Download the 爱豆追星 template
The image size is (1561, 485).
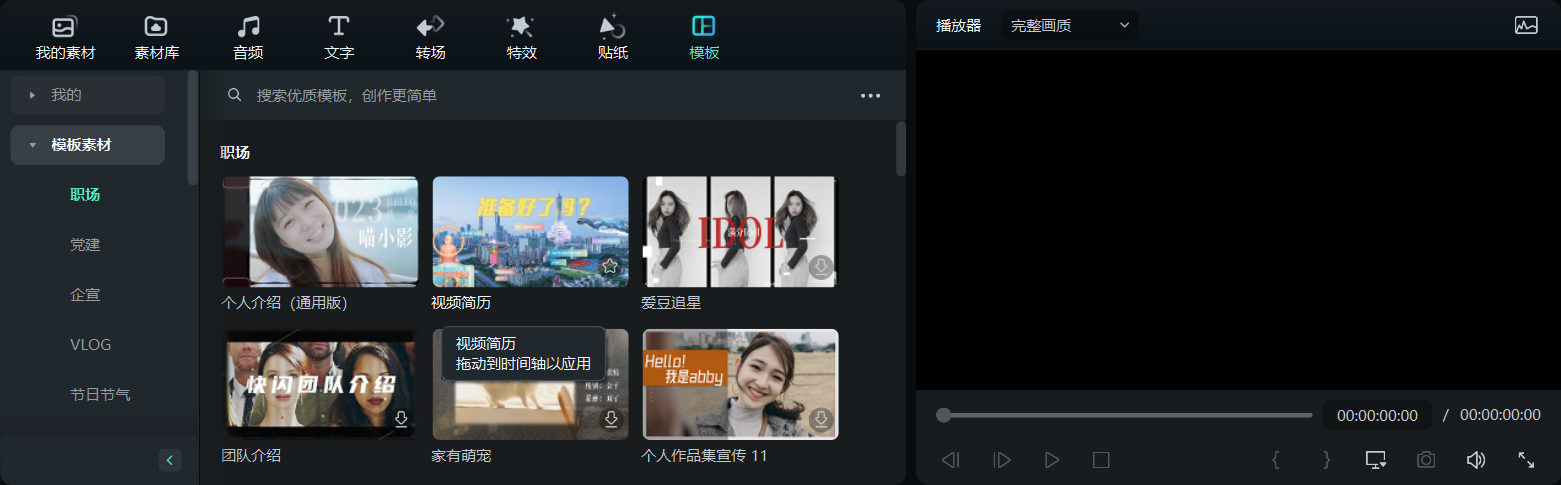pyautogui.click(x=821, y=267)
